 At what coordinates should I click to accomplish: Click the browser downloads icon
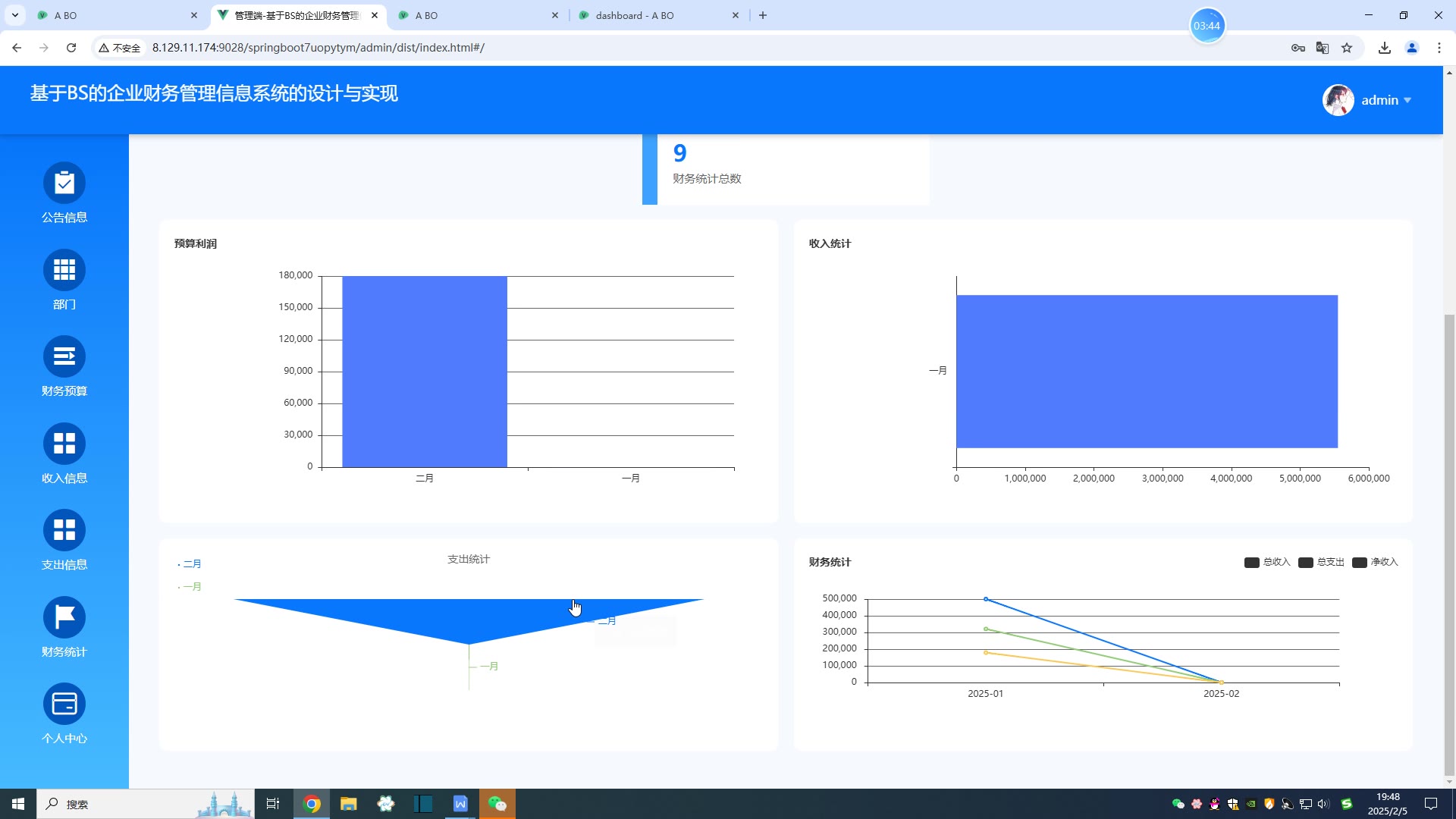point(1385,48)
